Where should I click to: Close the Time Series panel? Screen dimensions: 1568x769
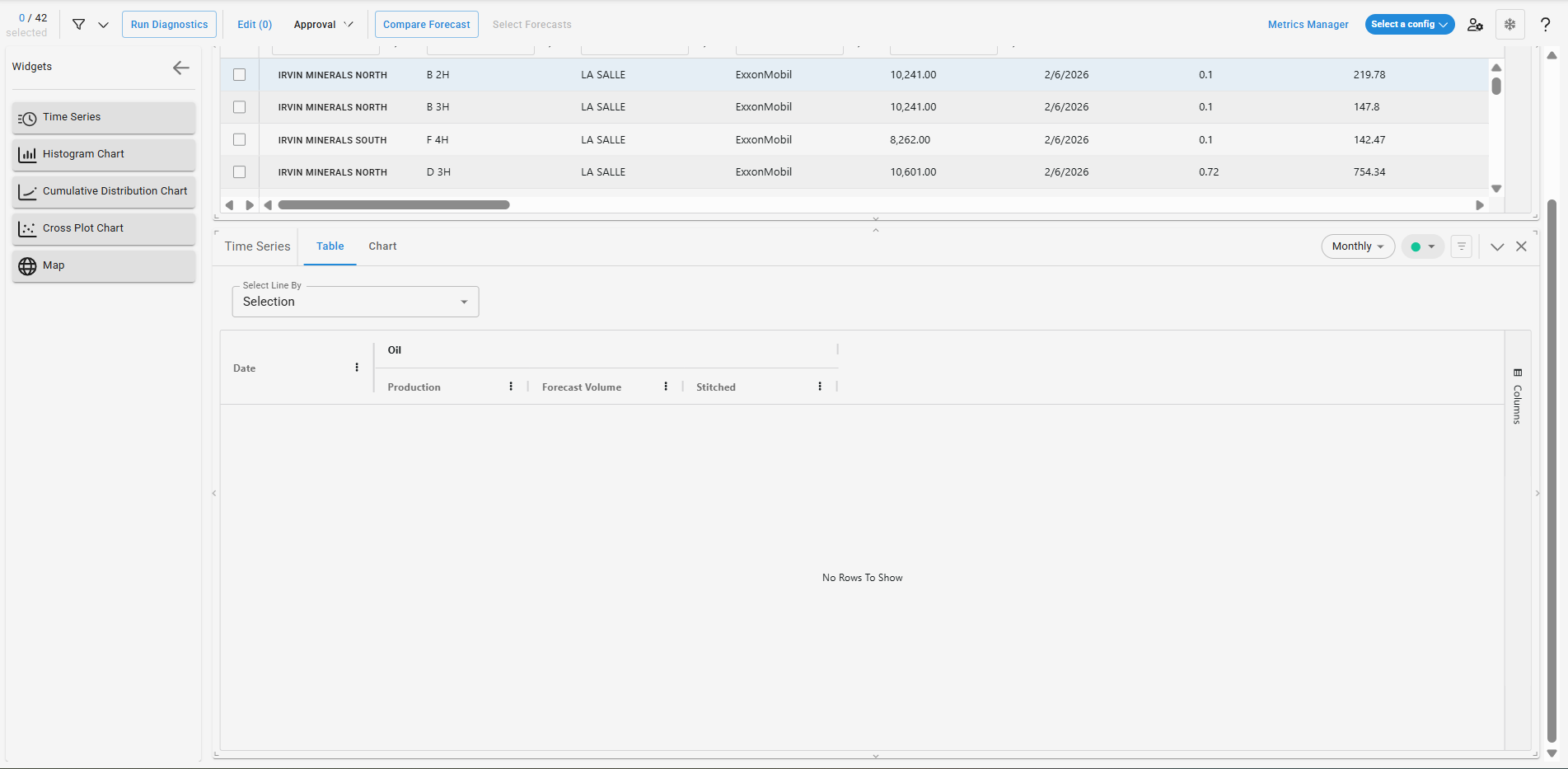pos(1521,246)
